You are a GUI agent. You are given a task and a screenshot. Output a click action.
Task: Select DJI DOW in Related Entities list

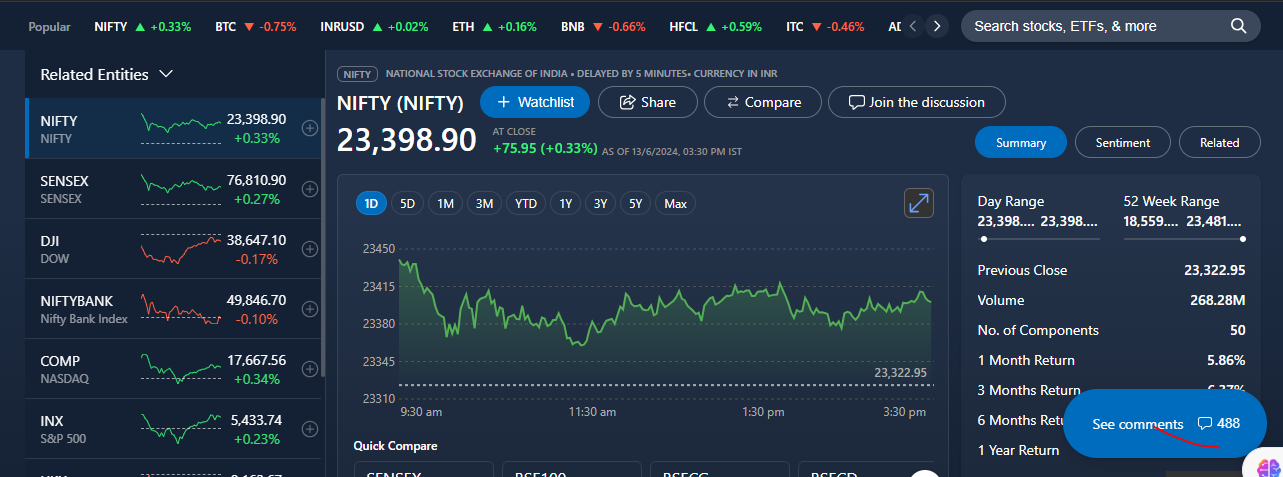click(173, 249)
